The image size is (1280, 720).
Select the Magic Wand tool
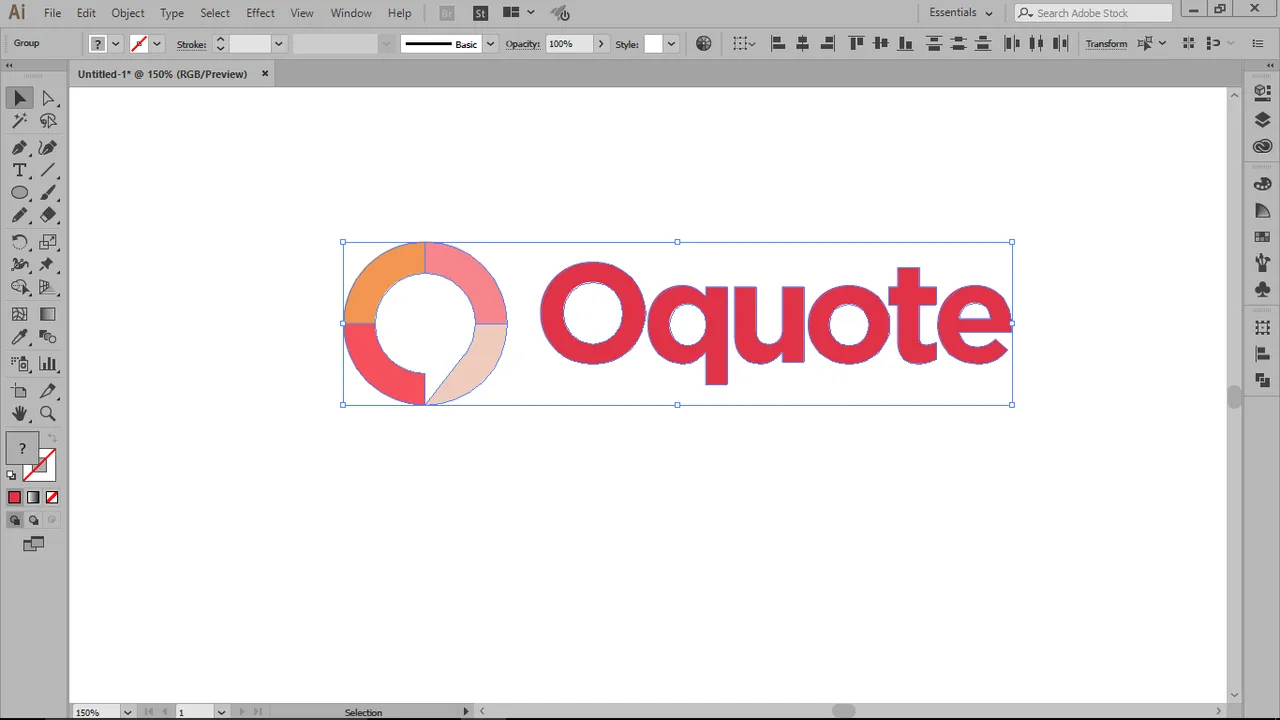pos(20,121)
